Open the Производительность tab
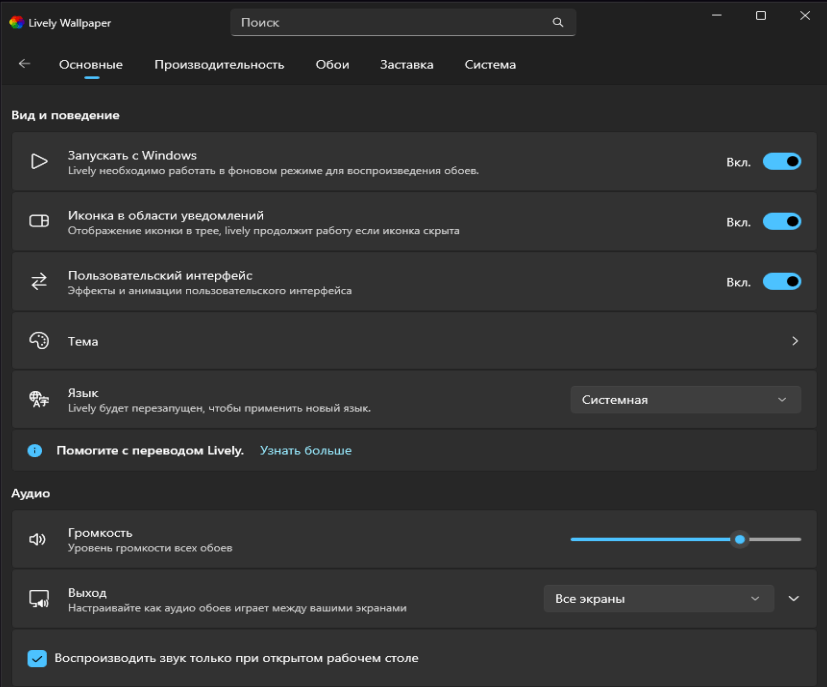827x687 pixels. [219, 64]
